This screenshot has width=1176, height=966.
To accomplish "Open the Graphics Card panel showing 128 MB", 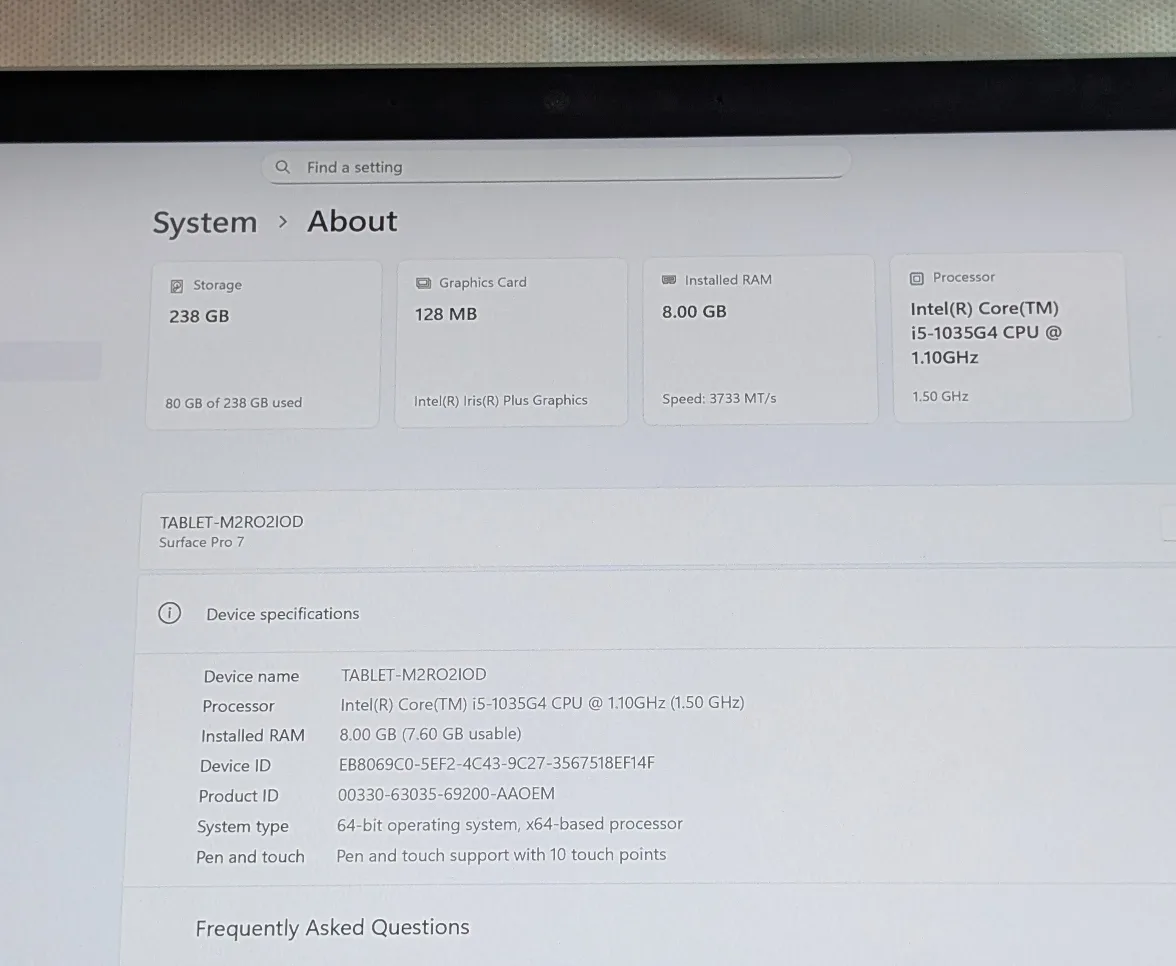I will pos(510,340).
